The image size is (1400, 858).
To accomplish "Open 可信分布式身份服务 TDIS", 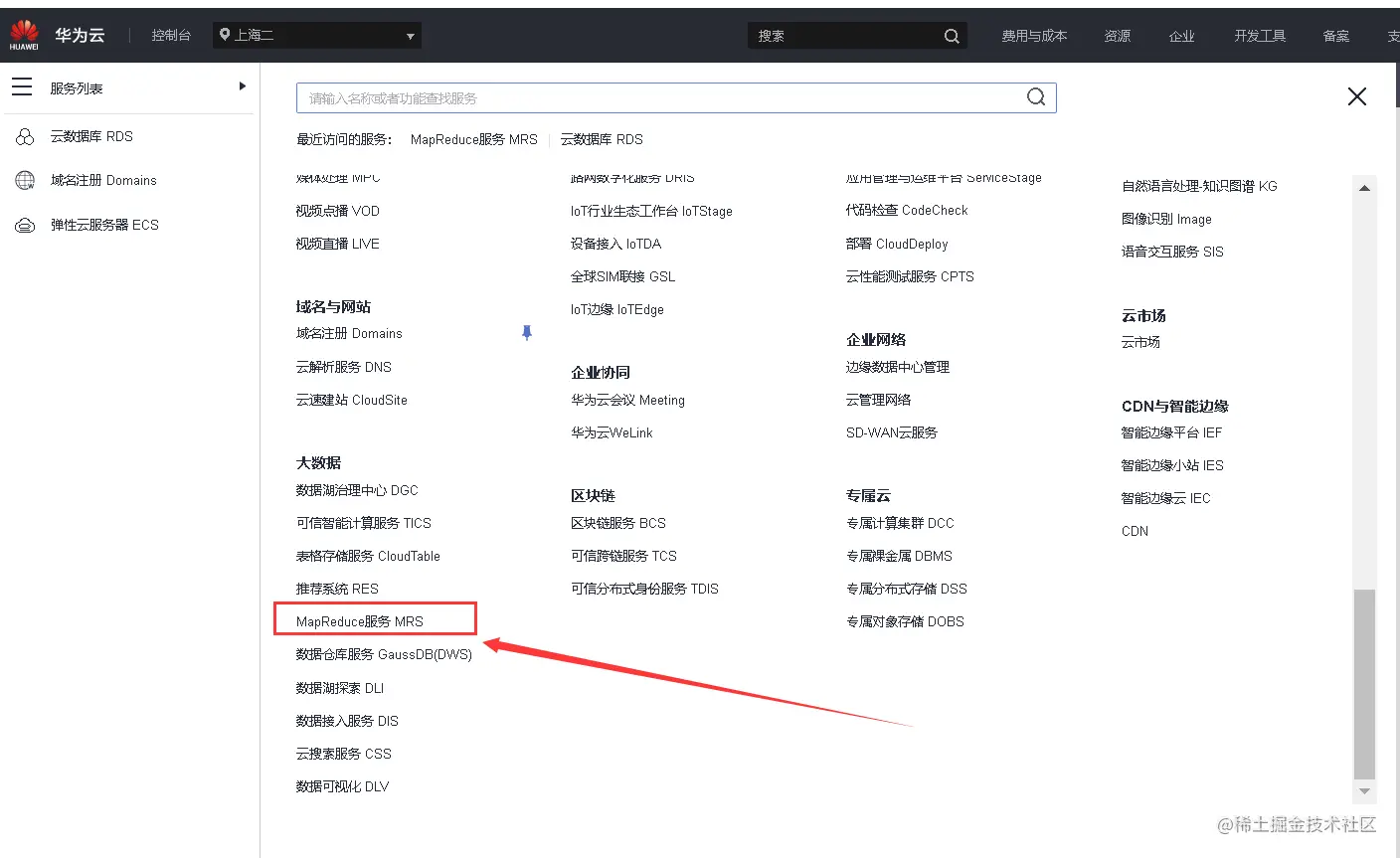I will [644, 589].
